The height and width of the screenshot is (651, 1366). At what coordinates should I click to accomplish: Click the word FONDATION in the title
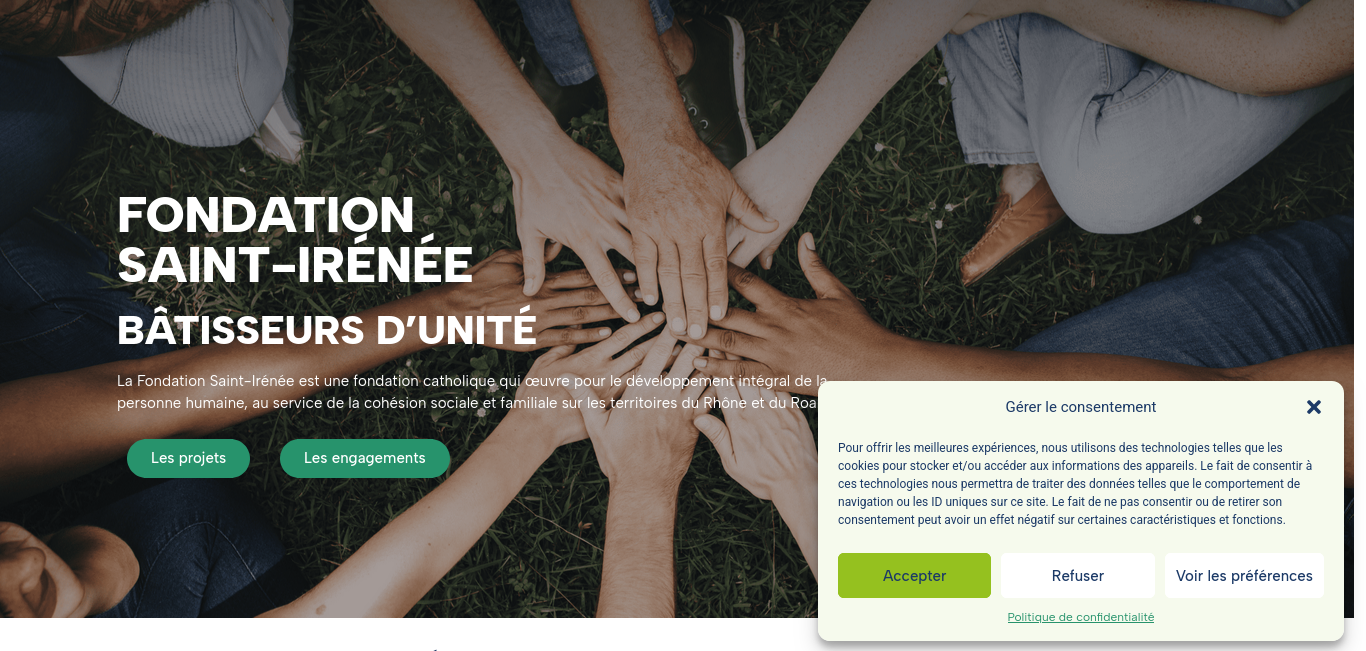(x=266, y=214)
